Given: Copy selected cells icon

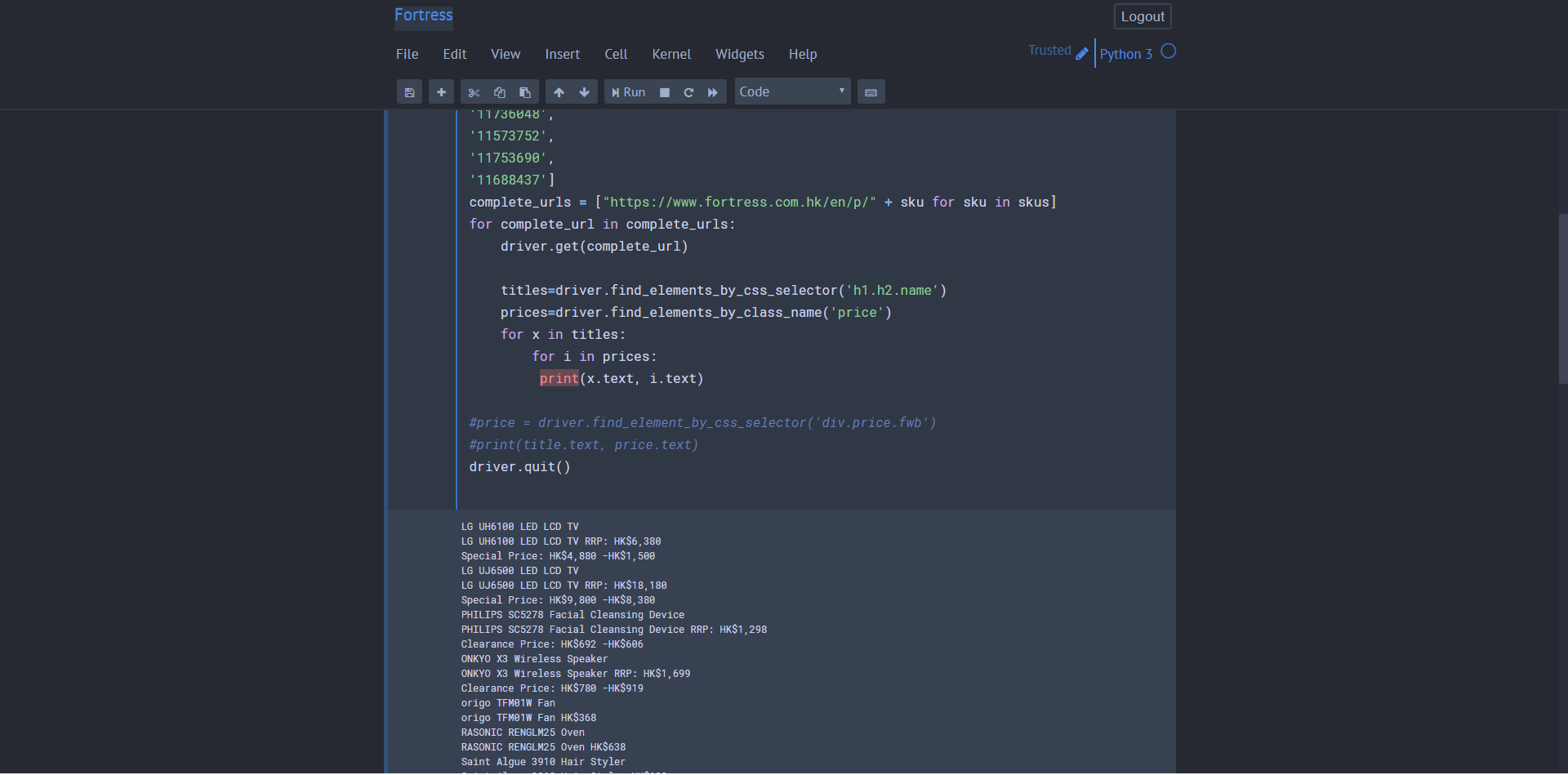Looking at the screenshot, I should click(499, 92).
